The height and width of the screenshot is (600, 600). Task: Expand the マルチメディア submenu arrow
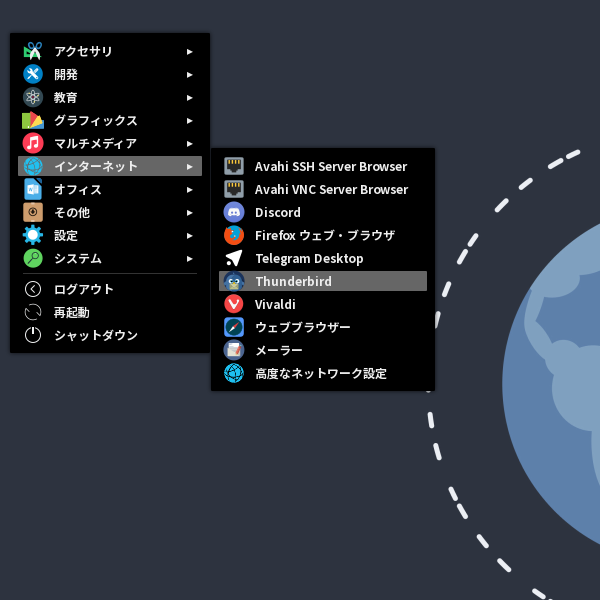189,143
